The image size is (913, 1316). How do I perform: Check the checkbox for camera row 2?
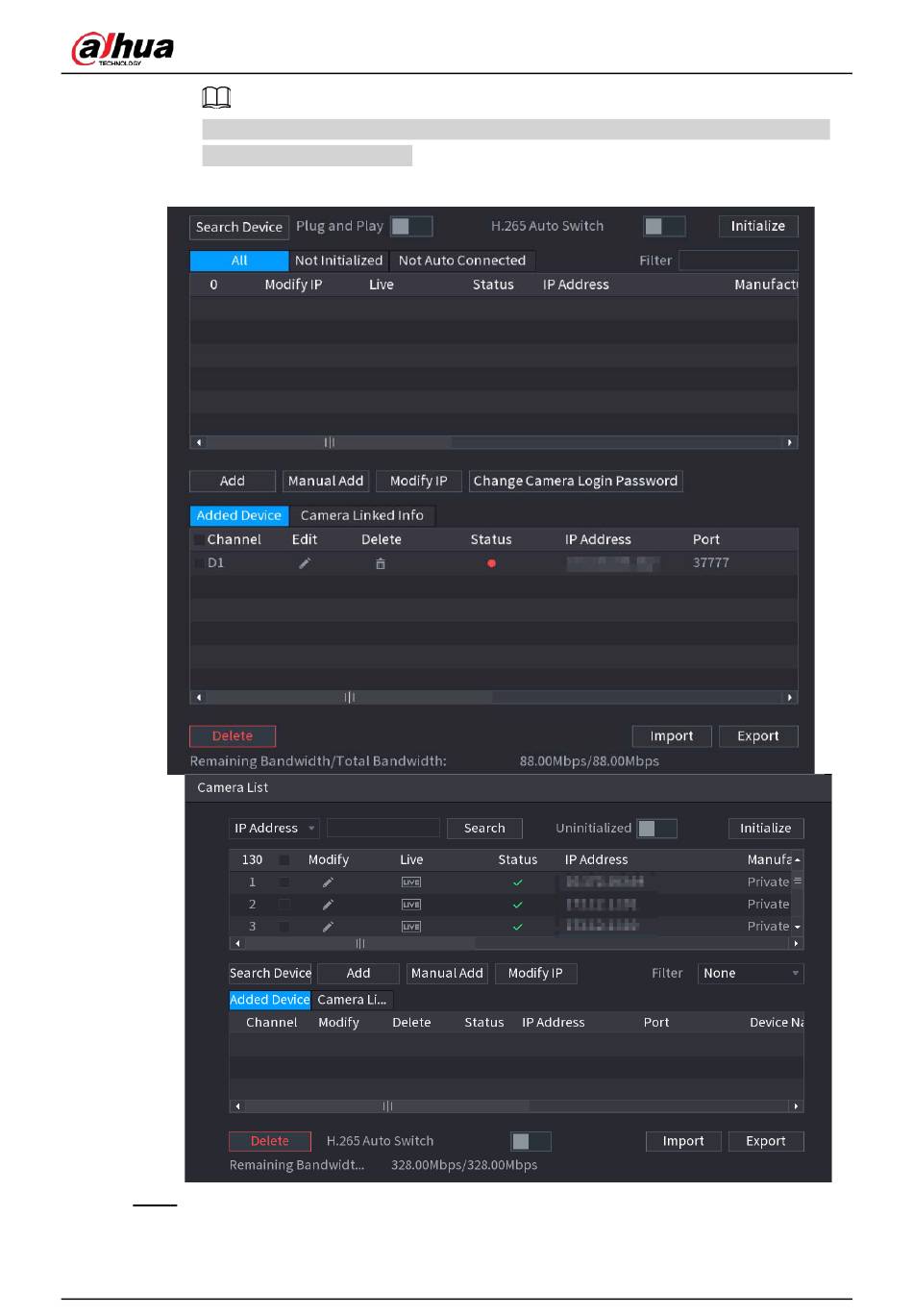pyautogui.click(x=284, y=905)
